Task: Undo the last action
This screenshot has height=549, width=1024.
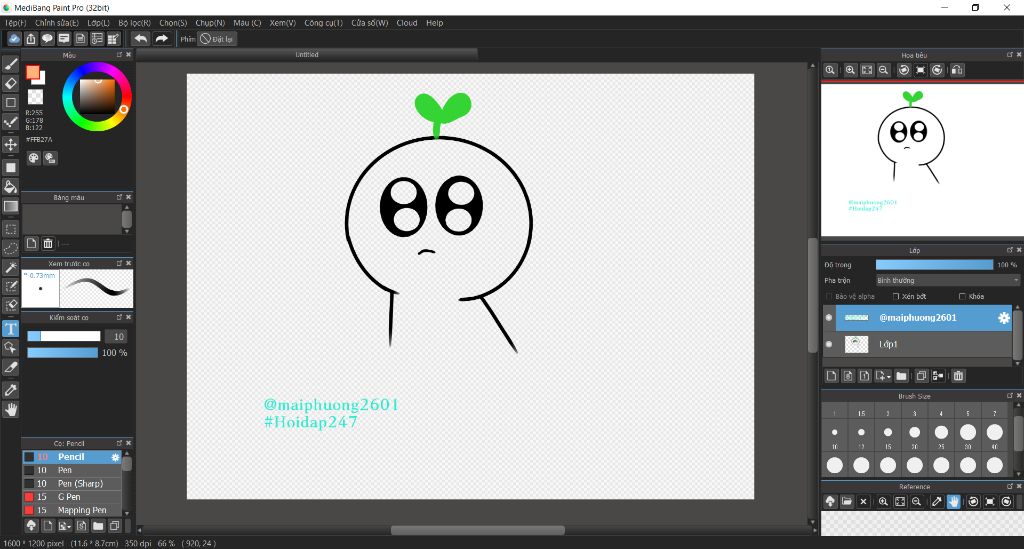Action: point(140,39)
